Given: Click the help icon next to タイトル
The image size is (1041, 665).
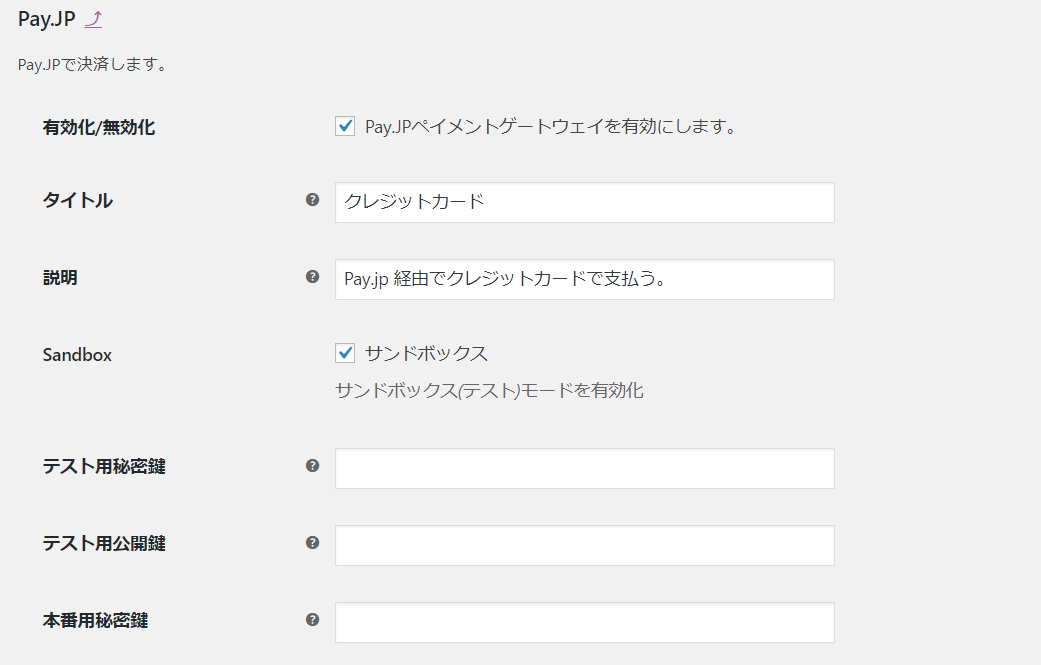Looking at the screenshot, I should [312, 200].
